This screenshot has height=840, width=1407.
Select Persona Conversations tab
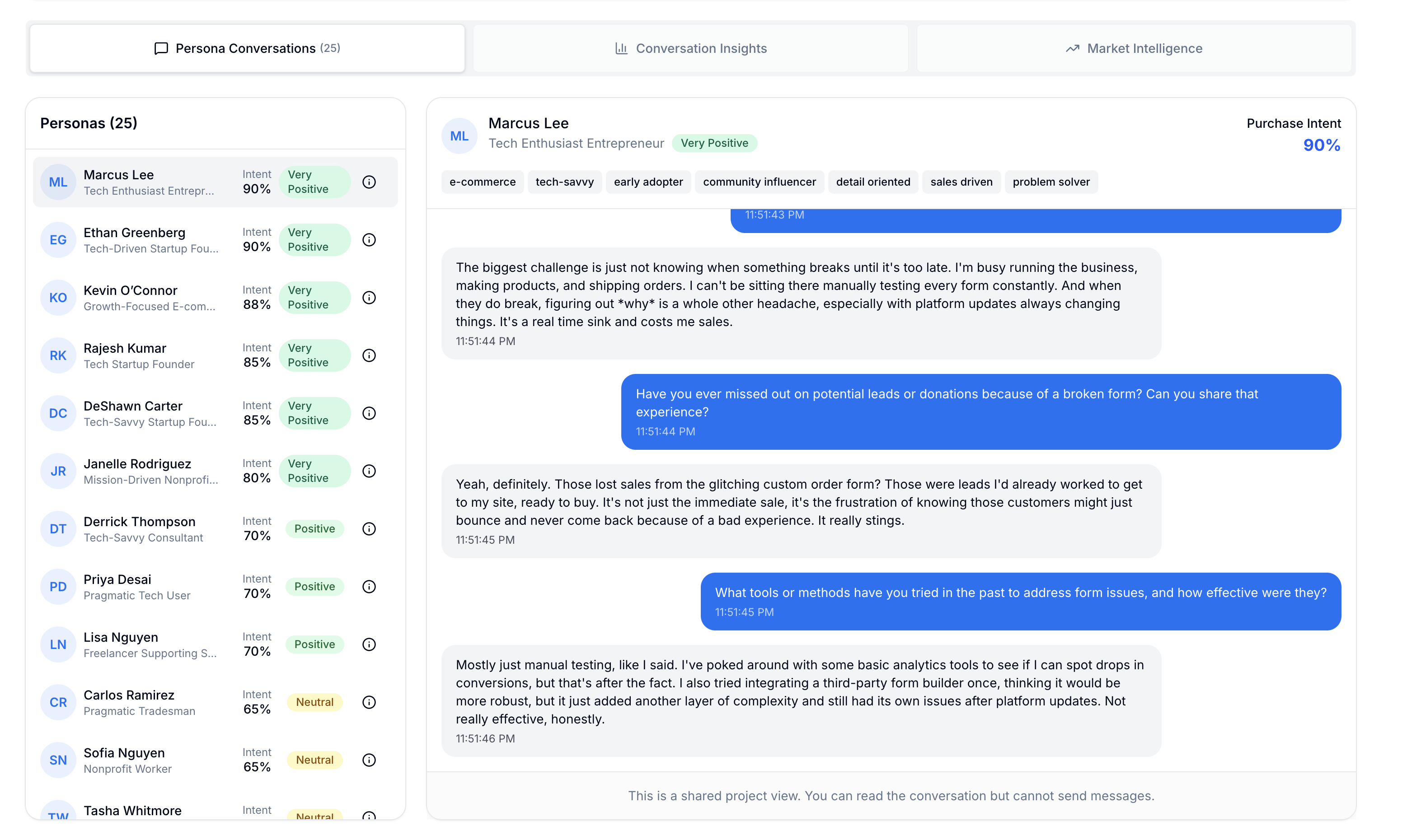click(x=248, y=49)
